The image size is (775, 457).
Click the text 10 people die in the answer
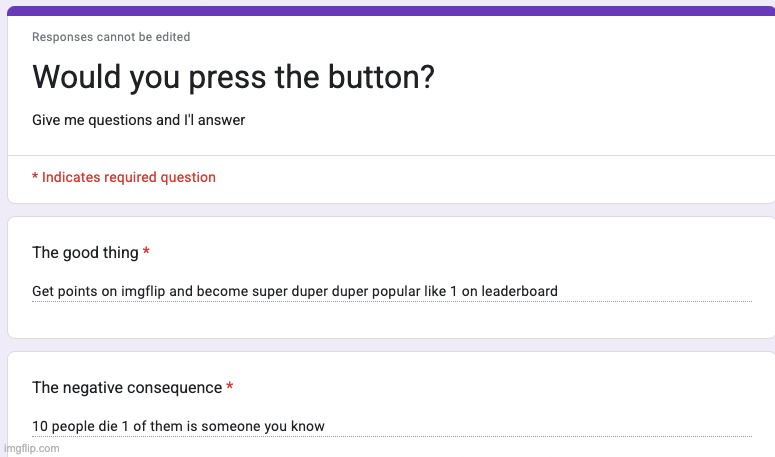[75, 426]
